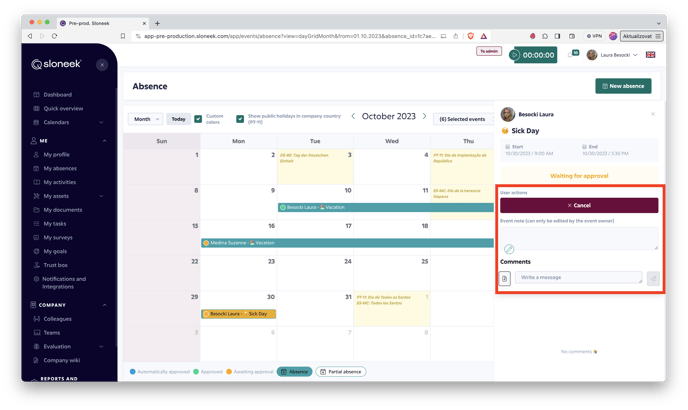Open My profile

[x=57, y=155]
